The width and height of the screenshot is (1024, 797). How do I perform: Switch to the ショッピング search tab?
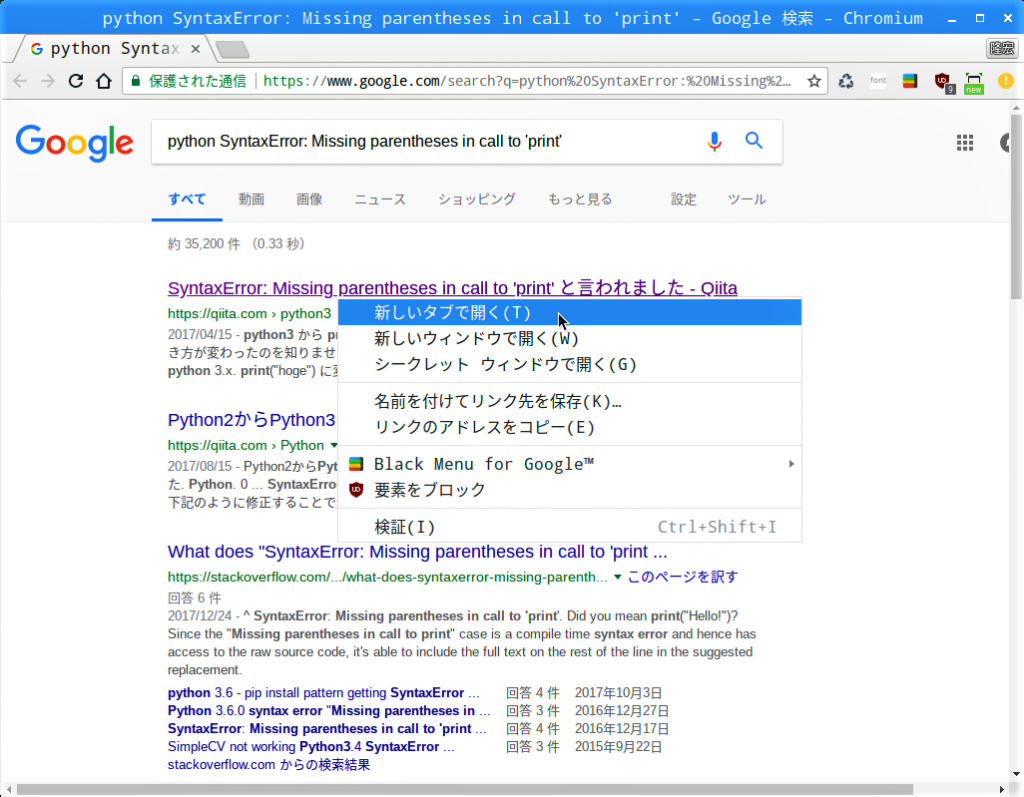pos(477,199)
